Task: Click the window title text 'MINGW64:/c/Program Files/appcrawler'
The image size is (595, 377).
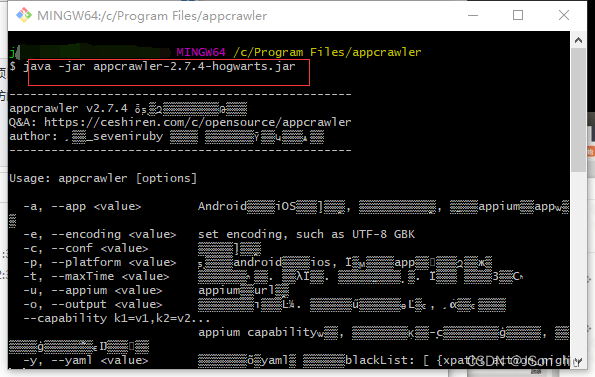Action: 152,16
